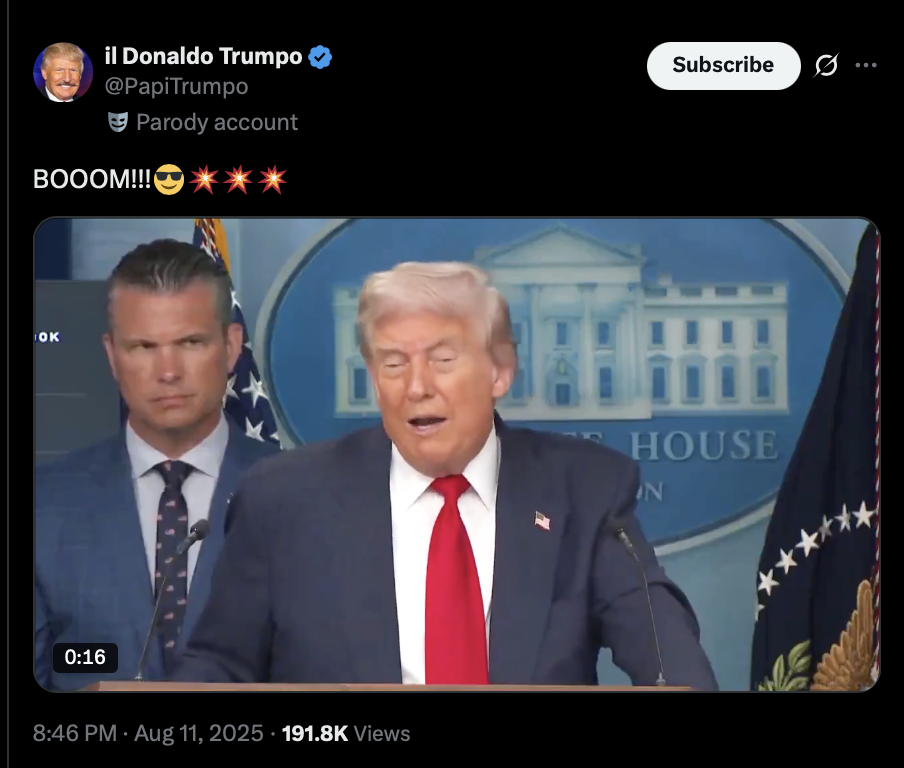
Task: Open the 8:46 PM timestamp link
Action: (75, 733)
